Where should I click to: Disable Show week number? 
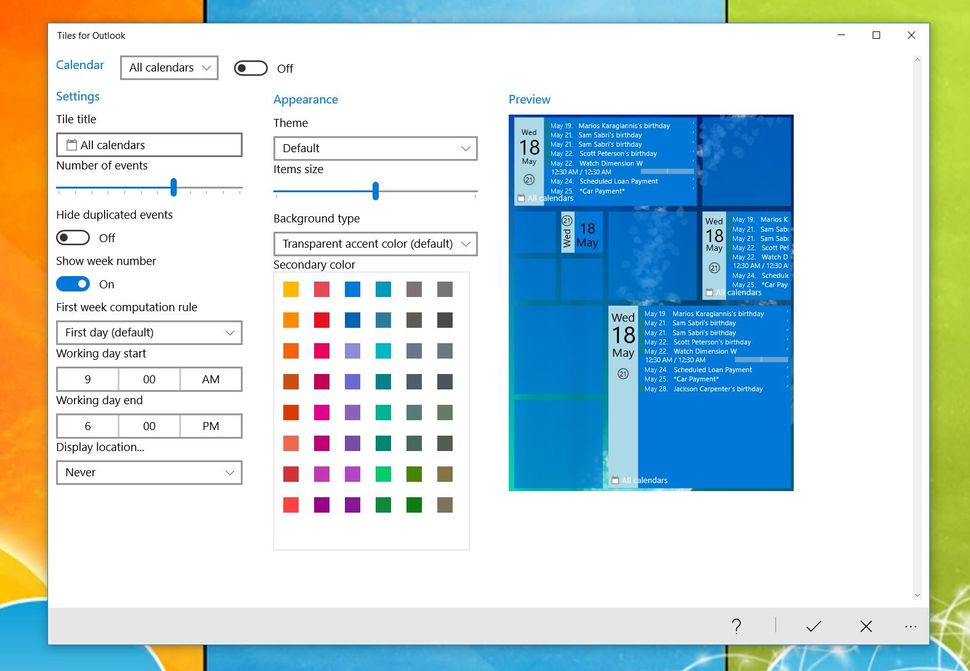coord(73,284)
